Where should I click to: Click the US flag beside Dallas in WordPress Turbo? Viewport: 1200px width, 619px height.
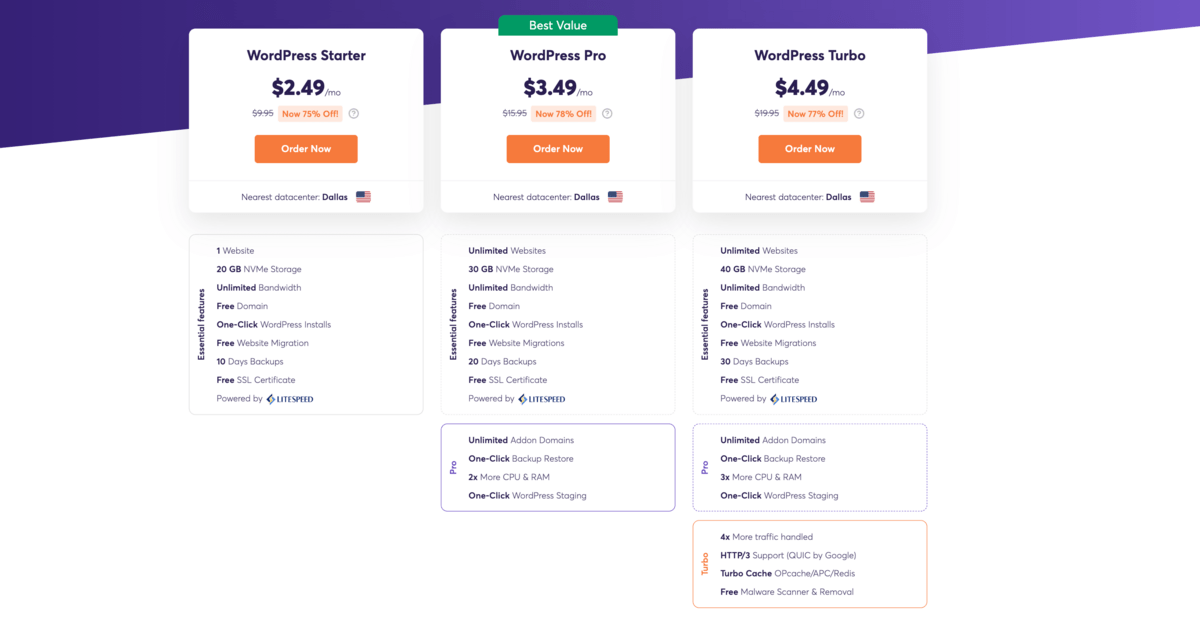tap(867, 197)
